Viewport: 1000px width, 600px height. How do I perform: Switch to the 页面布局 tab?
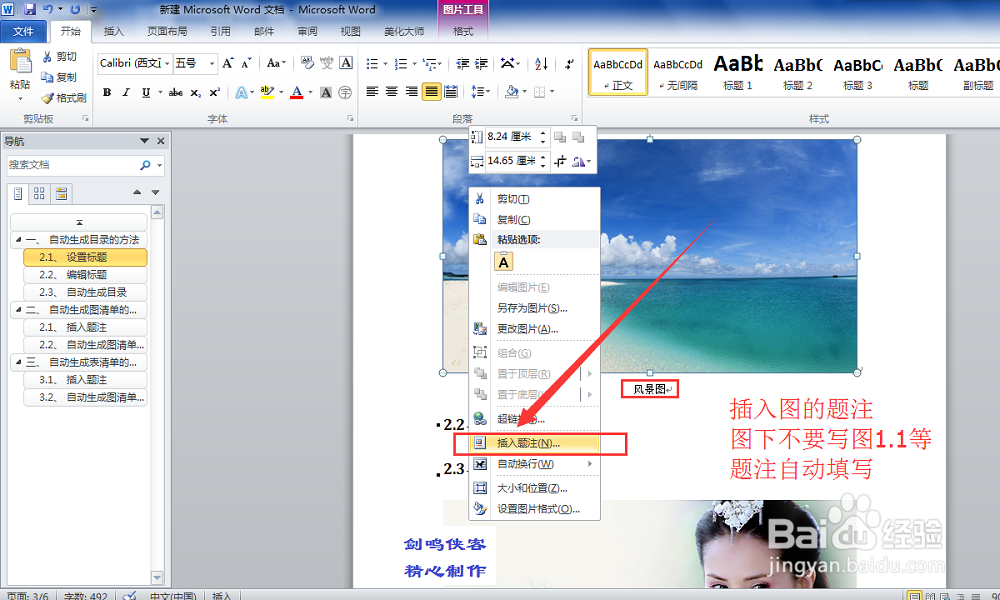click(167, 31)
